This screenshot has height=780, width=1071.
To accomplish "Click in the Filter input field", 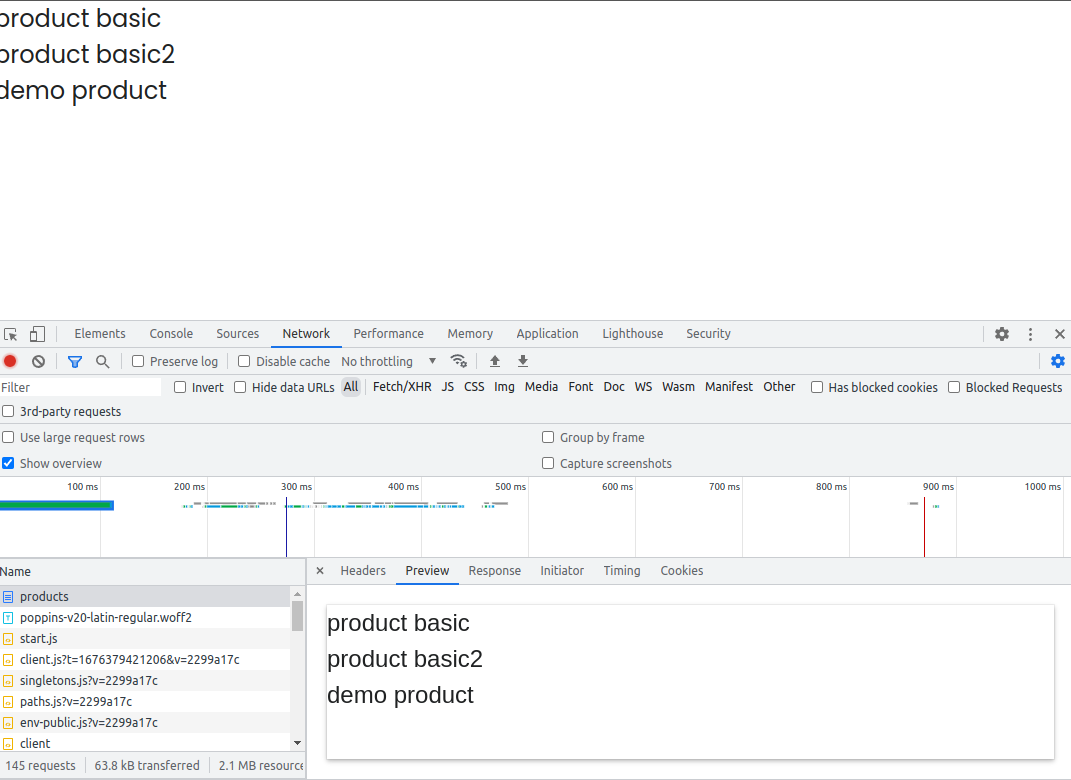I will pyautogui.click(x=80, y=387).
